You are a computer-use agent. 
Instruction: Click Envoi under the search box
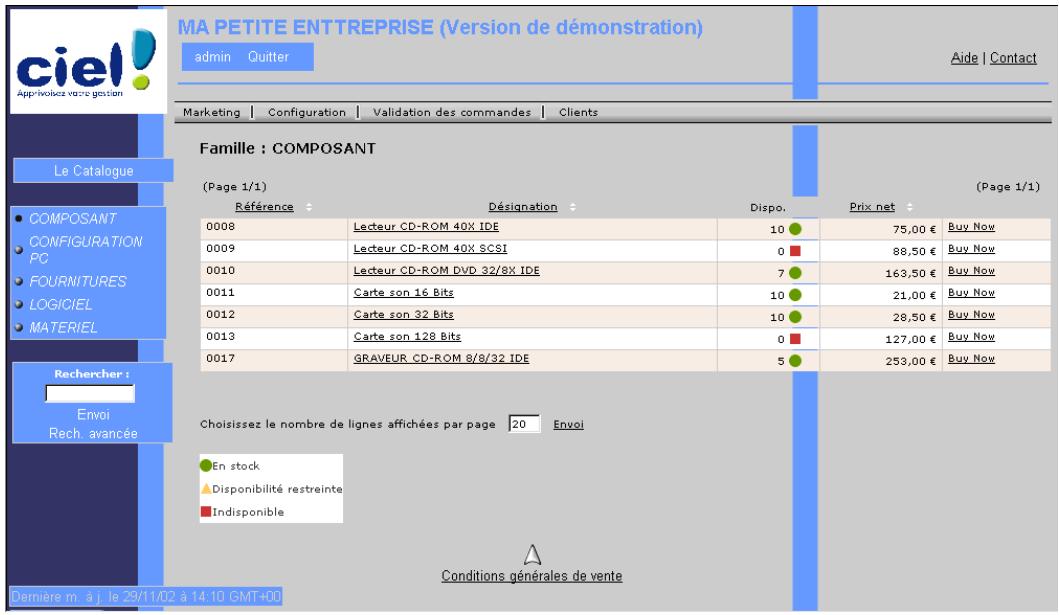pos(93,415)
